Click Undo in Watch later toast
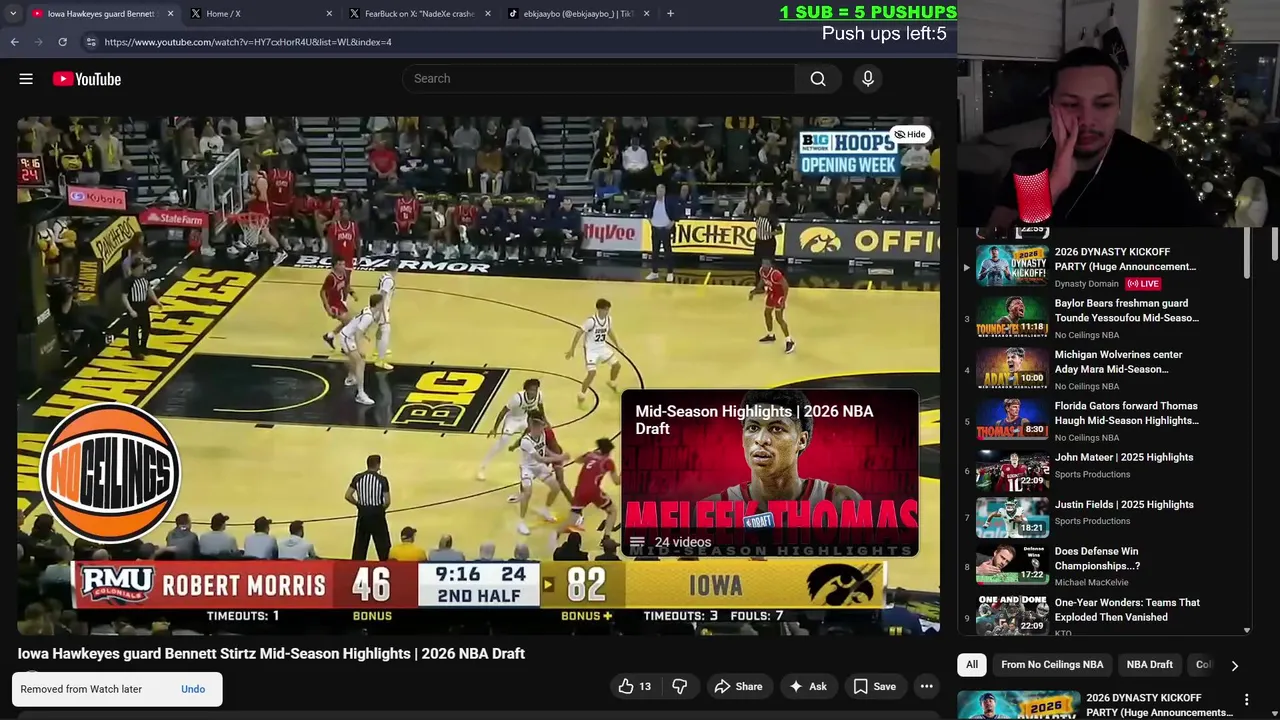This screenshot has width=1280, height=720. (x=193, y=689)
